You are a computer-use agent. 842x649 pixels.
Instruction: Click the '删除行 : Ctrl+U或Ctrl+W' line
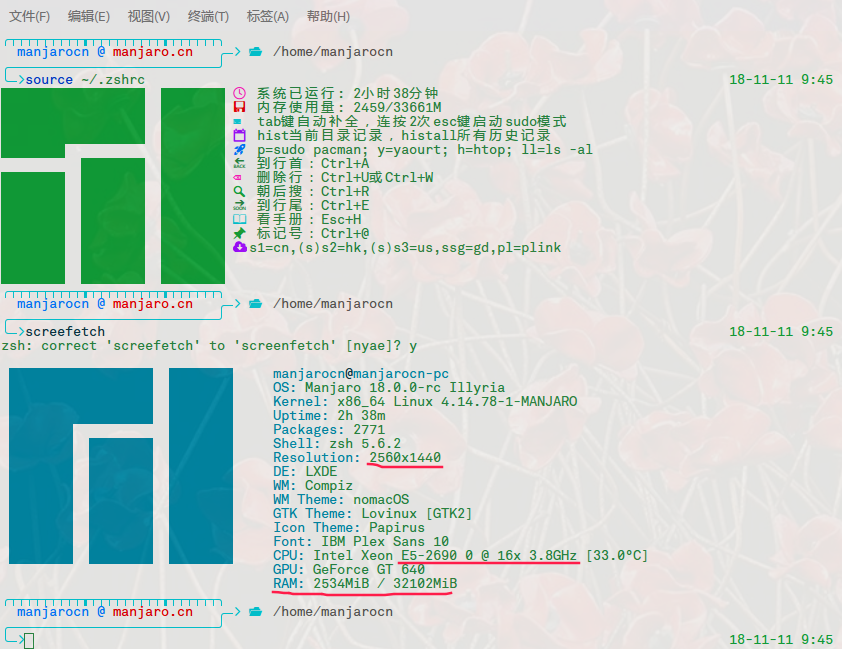point(345,177)
